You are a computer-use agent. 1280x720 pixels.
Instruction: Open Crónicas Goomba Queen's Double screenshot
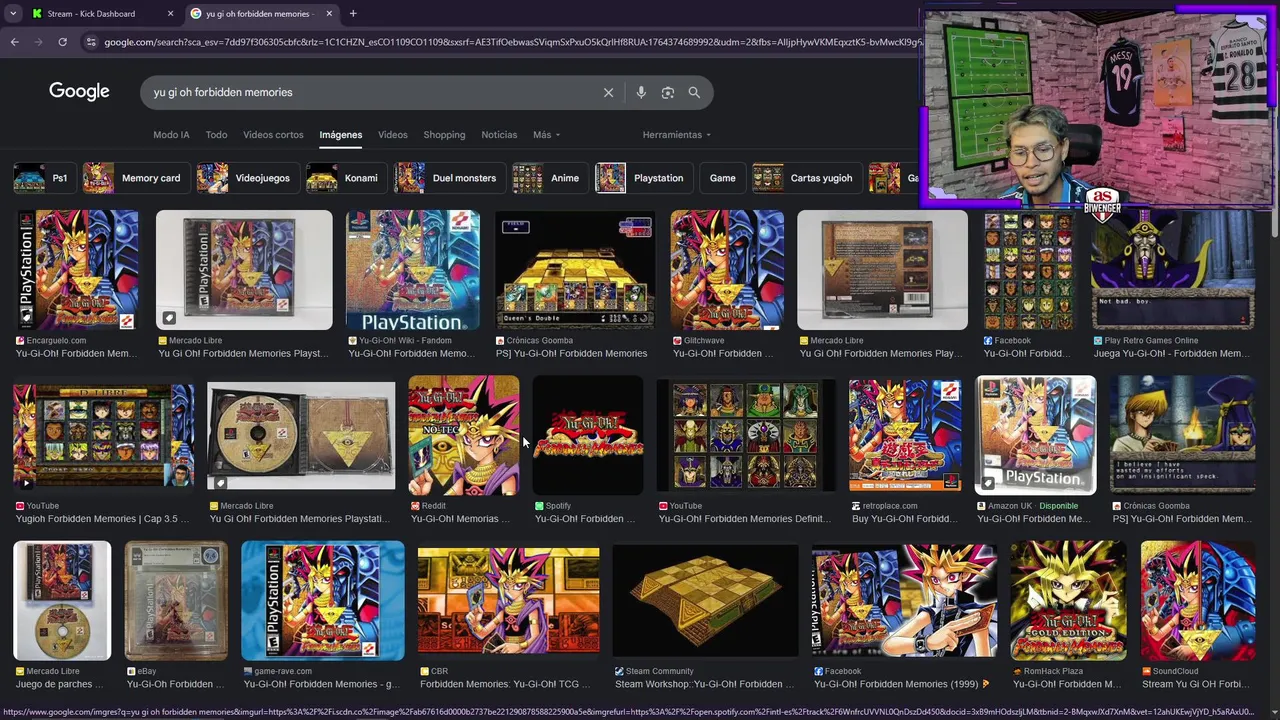(575, 270)
